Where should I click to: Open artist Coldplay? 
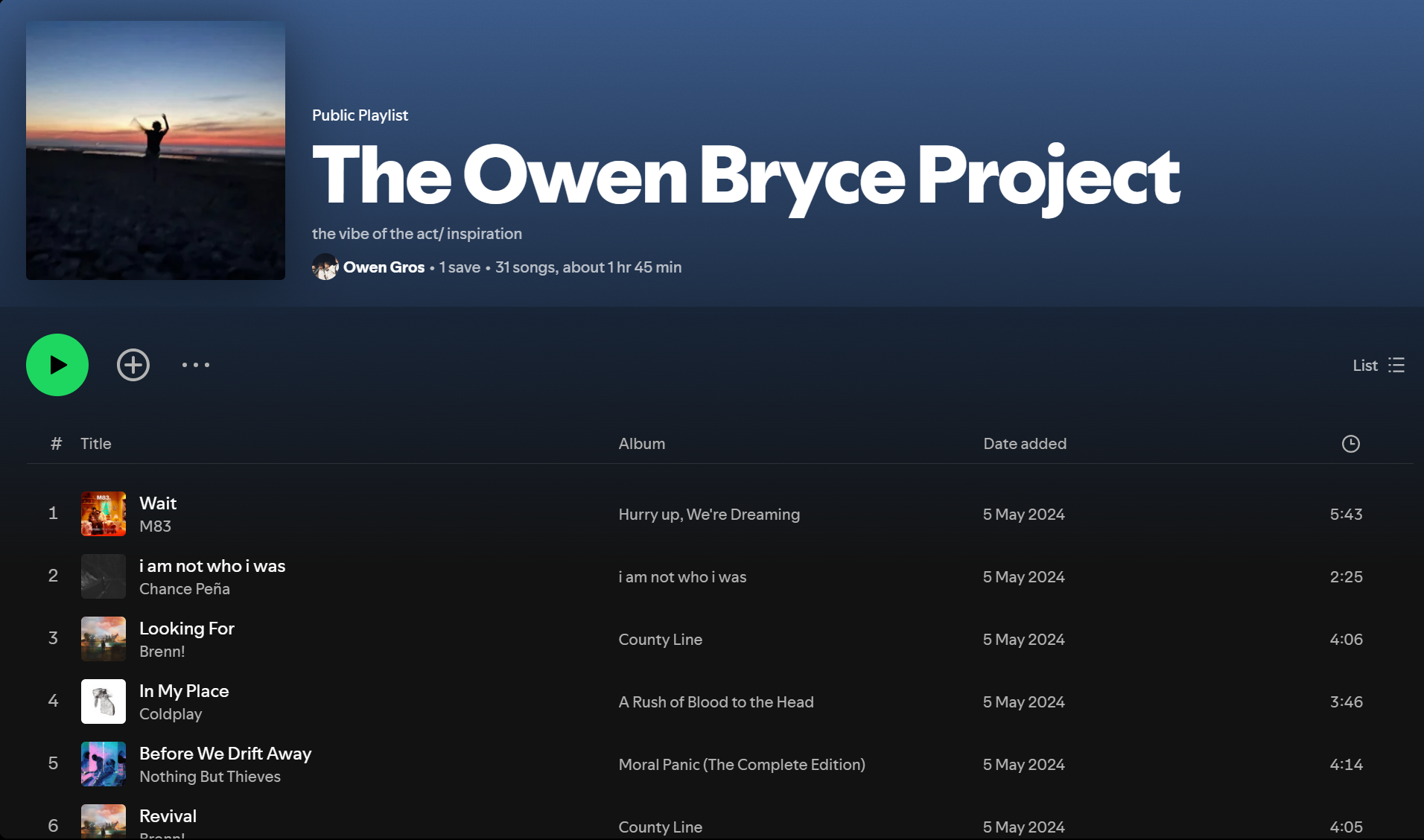pyautogui.click(x=171, y=714)
